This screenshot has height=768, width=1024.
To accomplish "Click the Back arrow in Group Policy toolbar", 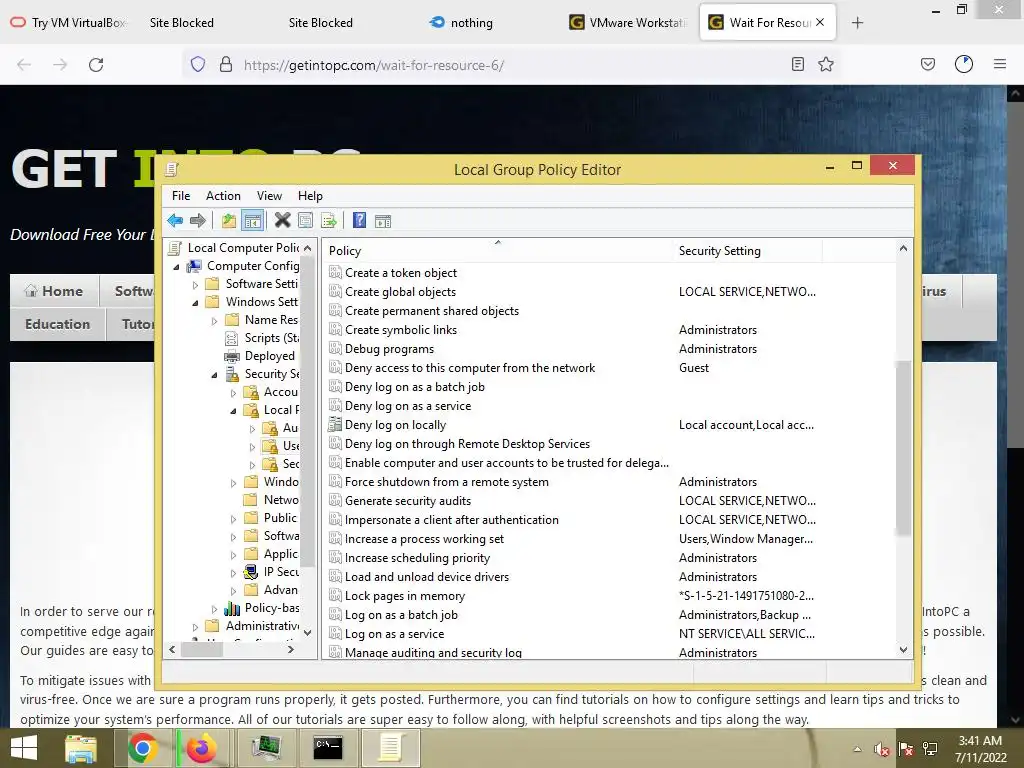I will click(175, 221).
